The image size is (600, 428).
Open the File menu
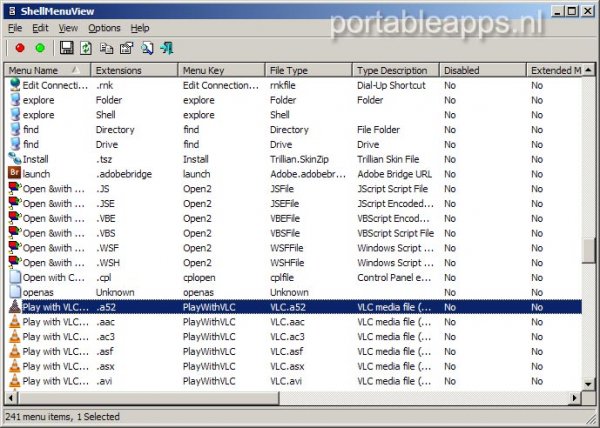coord(15,28)
